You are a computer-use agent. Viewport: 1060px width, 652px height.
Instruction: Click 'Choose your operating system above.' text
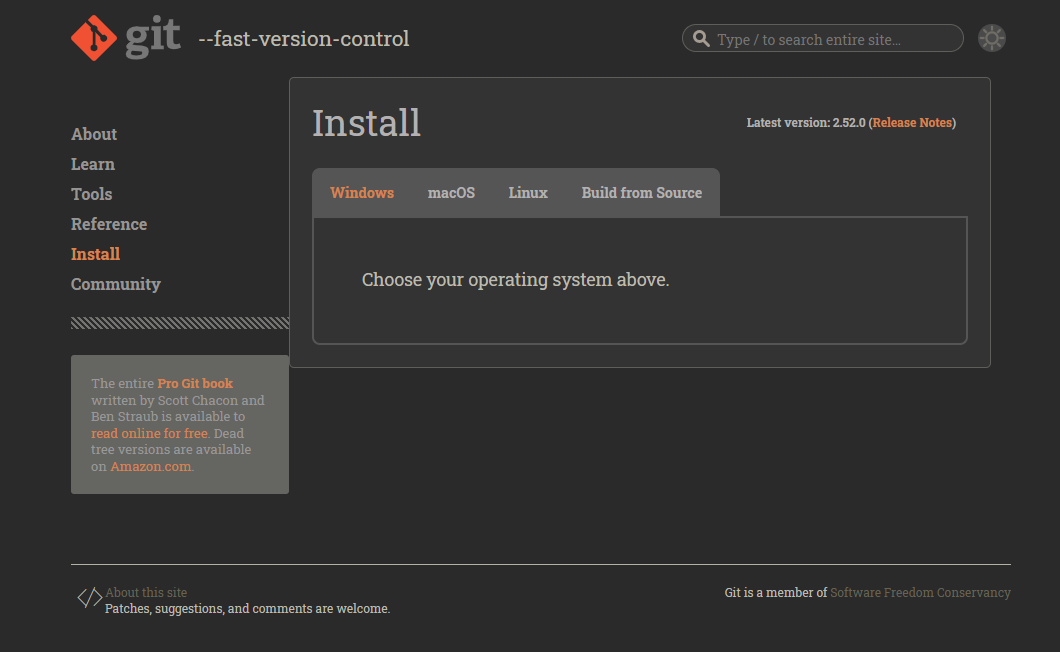pos(515,280)
